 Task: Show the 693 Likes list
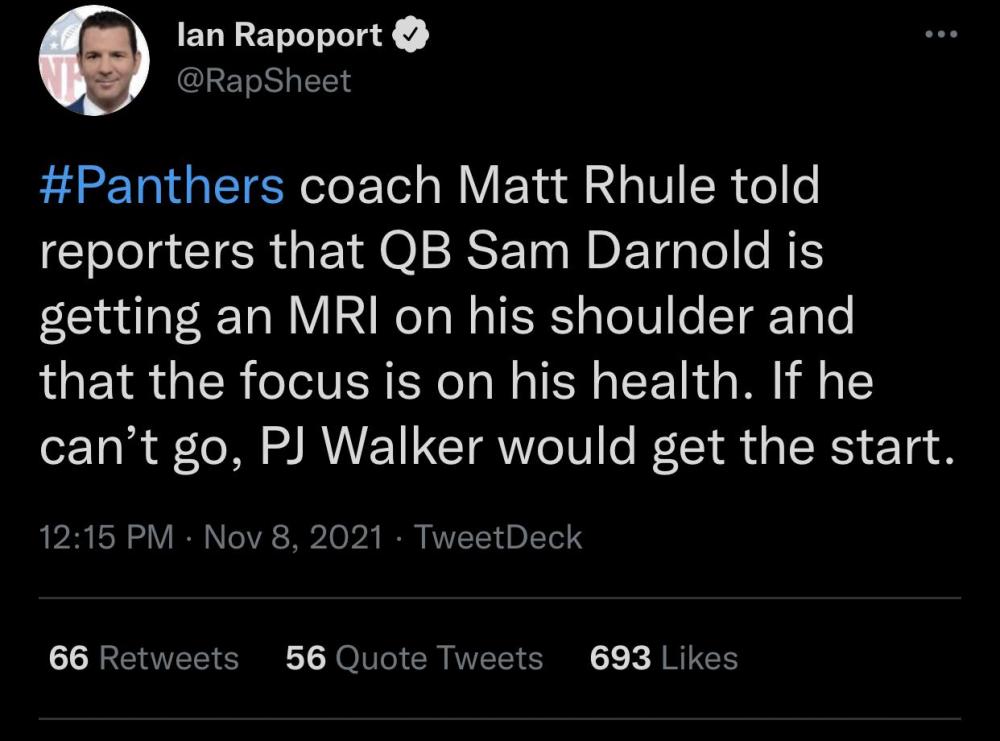pyautogui.click(x=664, y=658)
